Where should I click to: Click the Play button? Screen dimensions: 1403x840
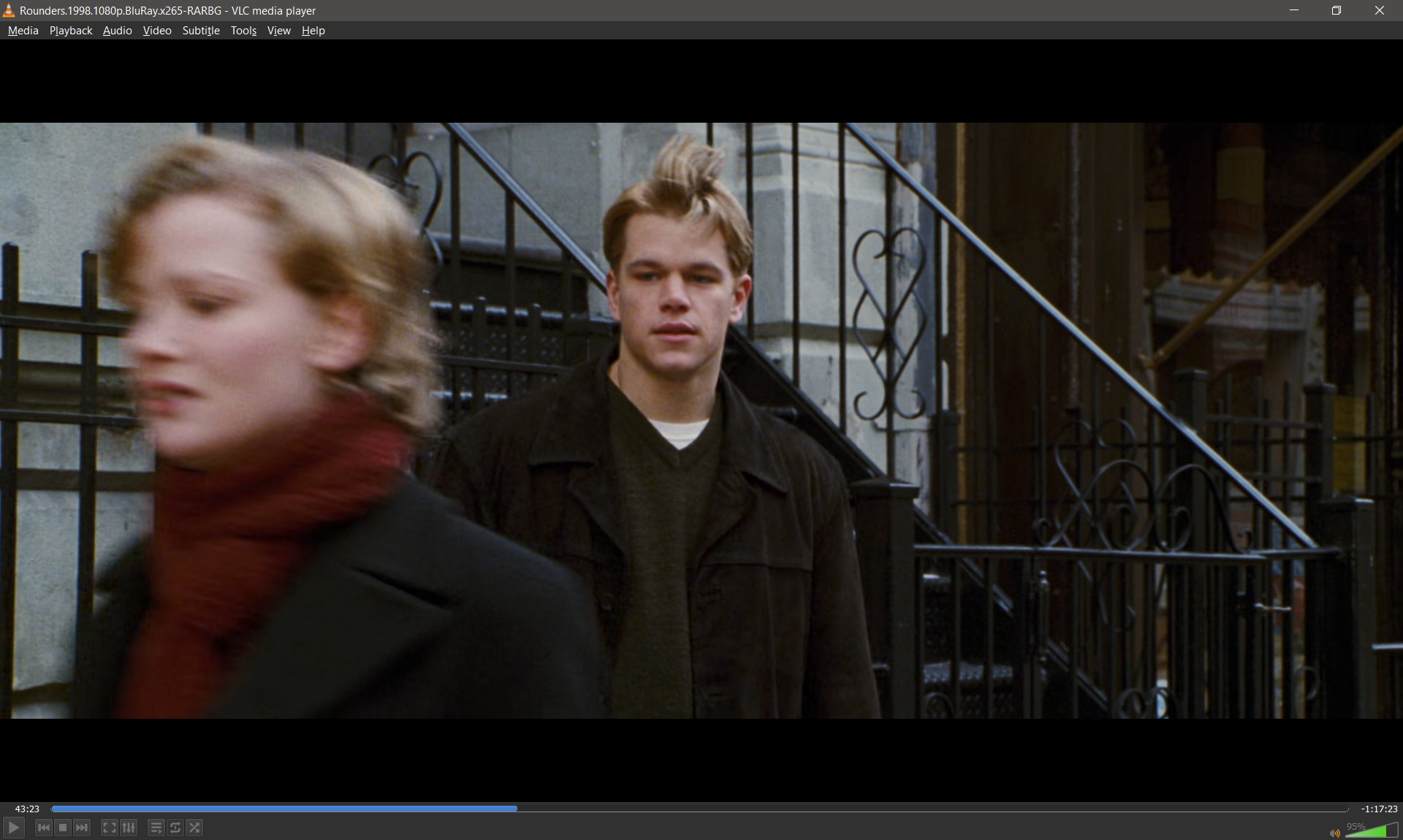click(14, 828)
